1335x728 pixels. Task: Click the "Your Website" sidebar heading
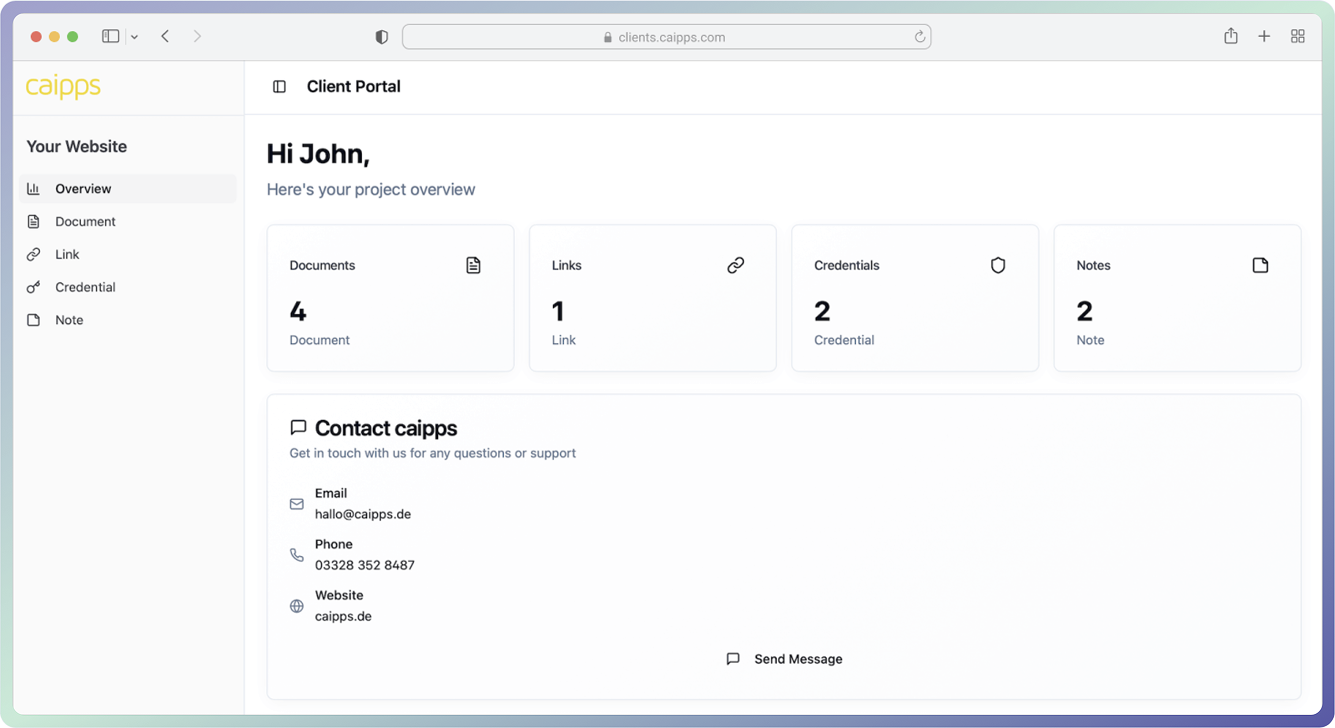pos(77,147)
